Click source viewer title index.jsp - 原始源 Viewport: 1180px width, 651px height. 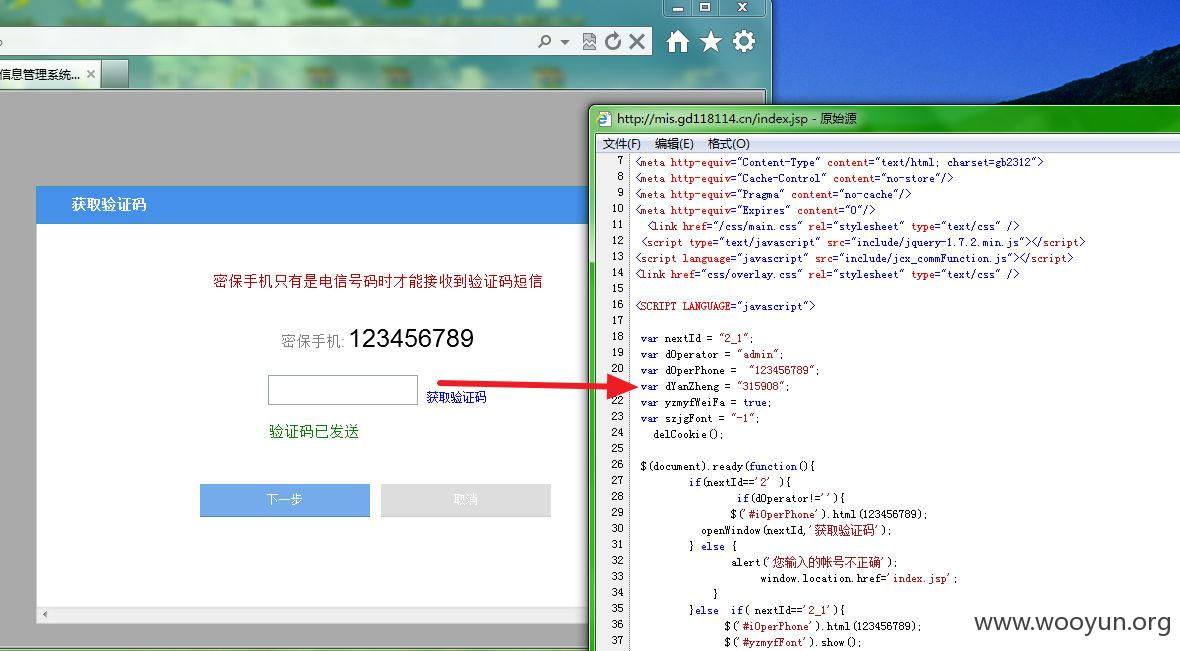737,119
